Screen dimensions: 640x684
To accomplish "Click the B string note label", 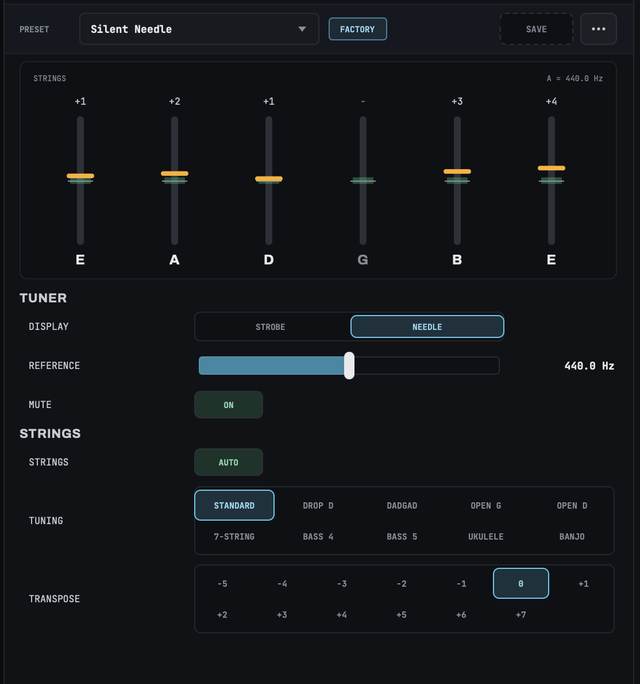I will coord(457,260).
